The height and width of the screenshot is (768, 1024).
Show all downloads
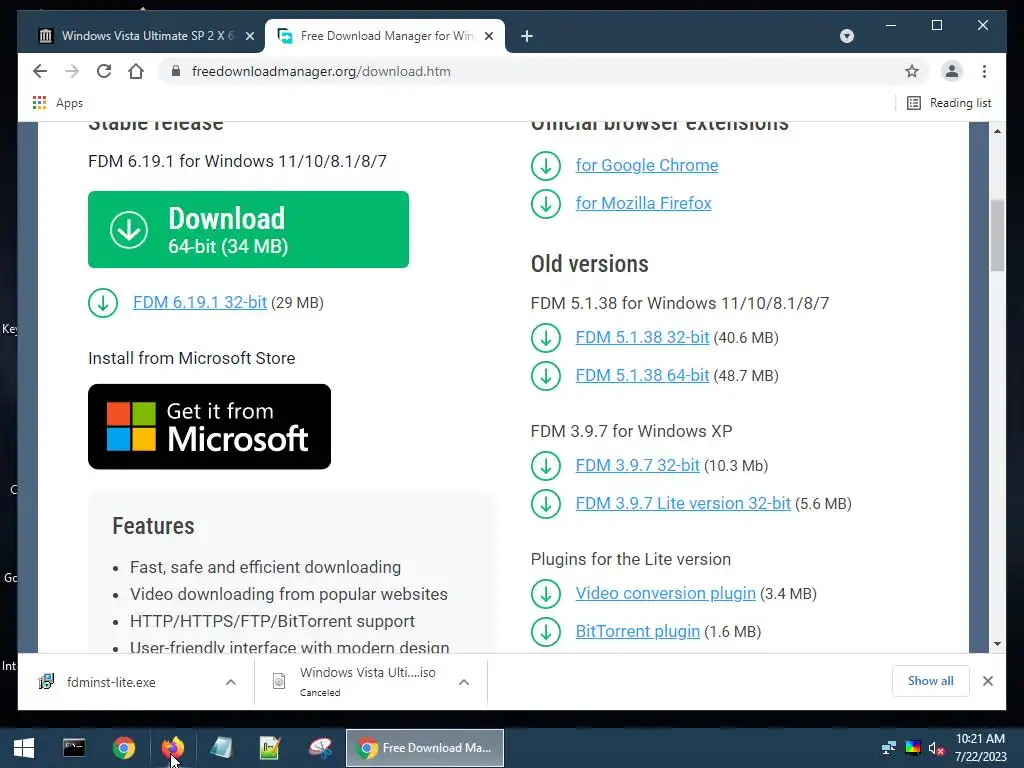pyautogui.click(x=931, y=681)
